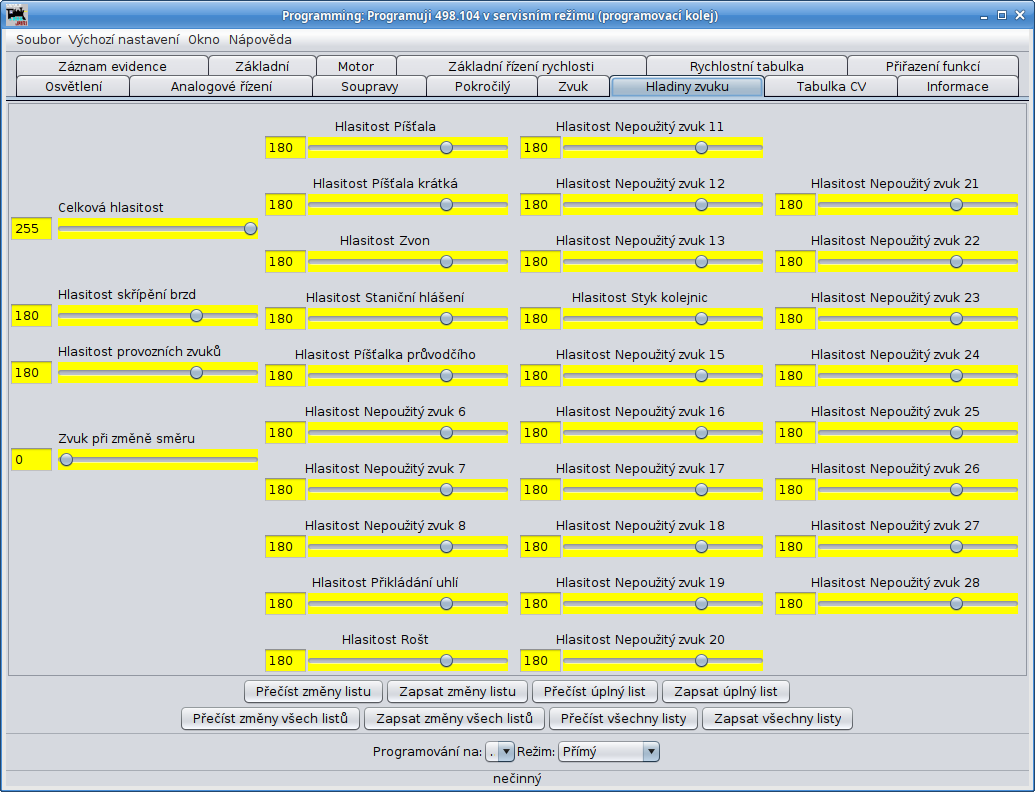Switch to the Tabulka CV tab
Image resolution: width=1035 pixels, height=792 pixels.
tap(831, 87)
